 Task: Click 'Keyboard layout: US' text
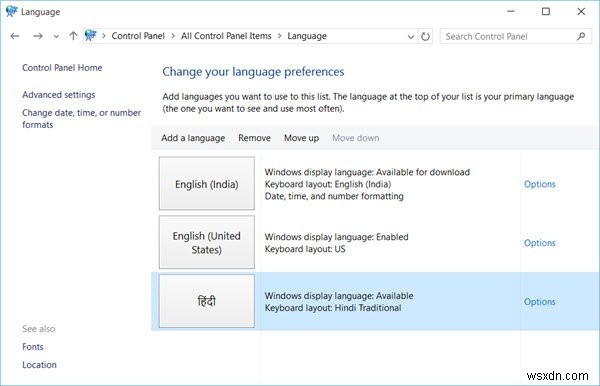point(305,249)
